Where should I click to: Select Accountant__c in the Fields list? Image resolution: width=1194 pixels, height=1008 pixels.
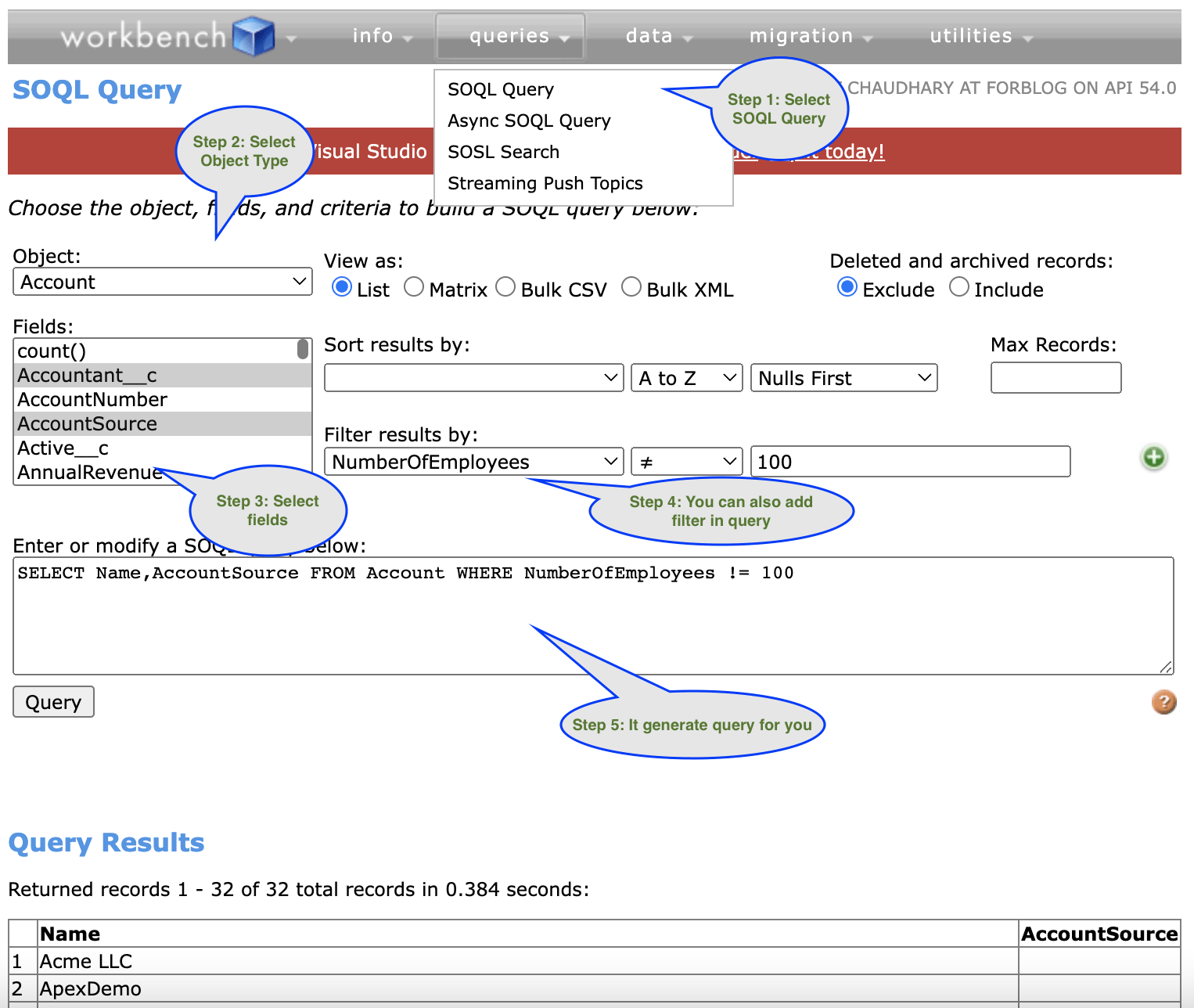click(x=163, y=376)
